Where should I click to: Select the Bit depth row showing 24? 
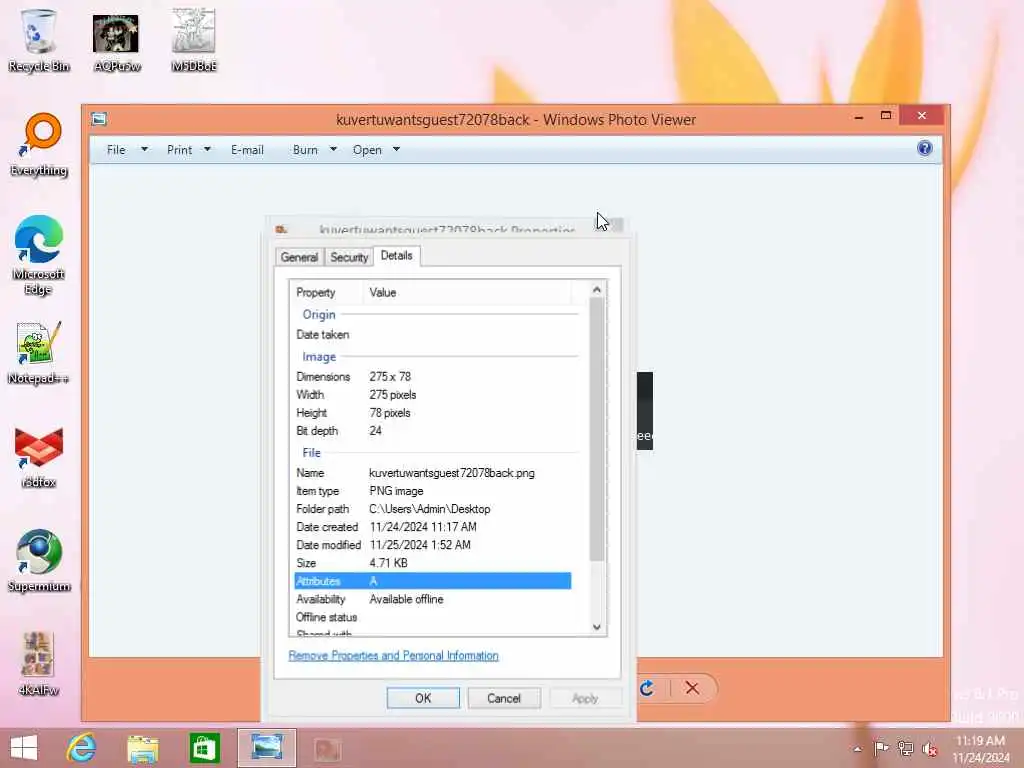432,431
